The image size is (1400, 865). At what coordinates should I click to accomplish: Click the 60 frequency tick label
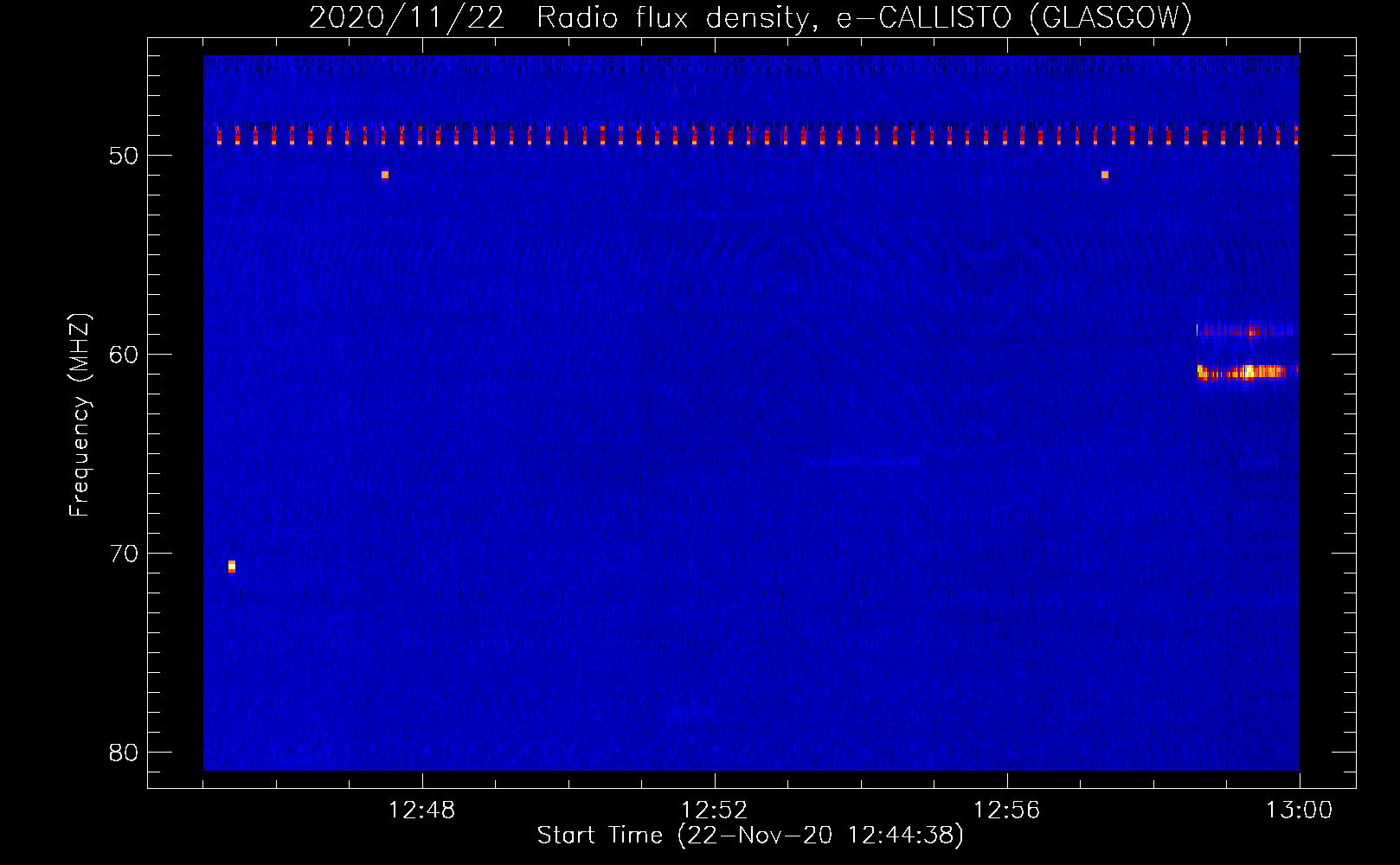[125, 355]
